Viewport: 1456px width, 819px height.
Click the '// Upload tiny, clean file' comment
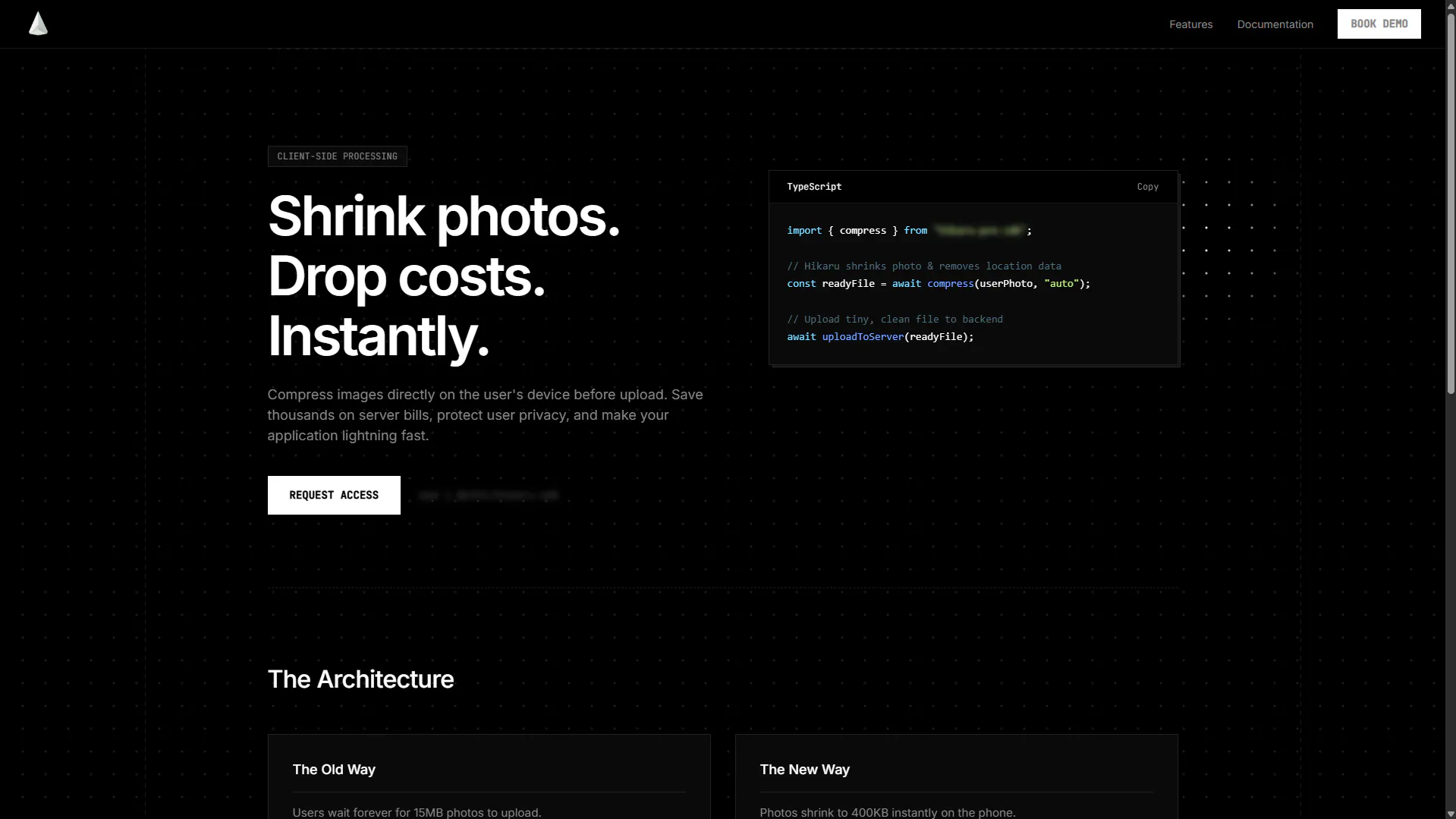point(895,320)
